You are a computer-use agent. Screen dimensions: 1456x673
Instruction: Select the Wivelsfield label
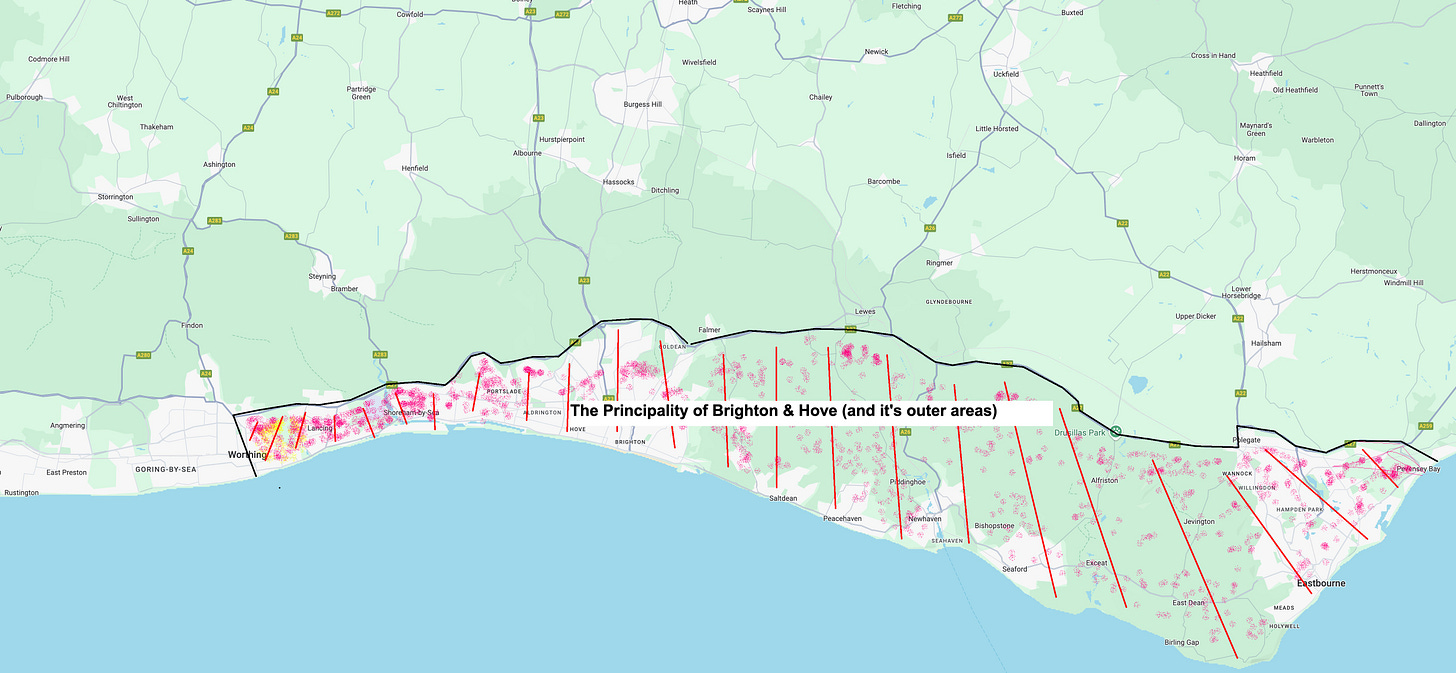point(699,62)
